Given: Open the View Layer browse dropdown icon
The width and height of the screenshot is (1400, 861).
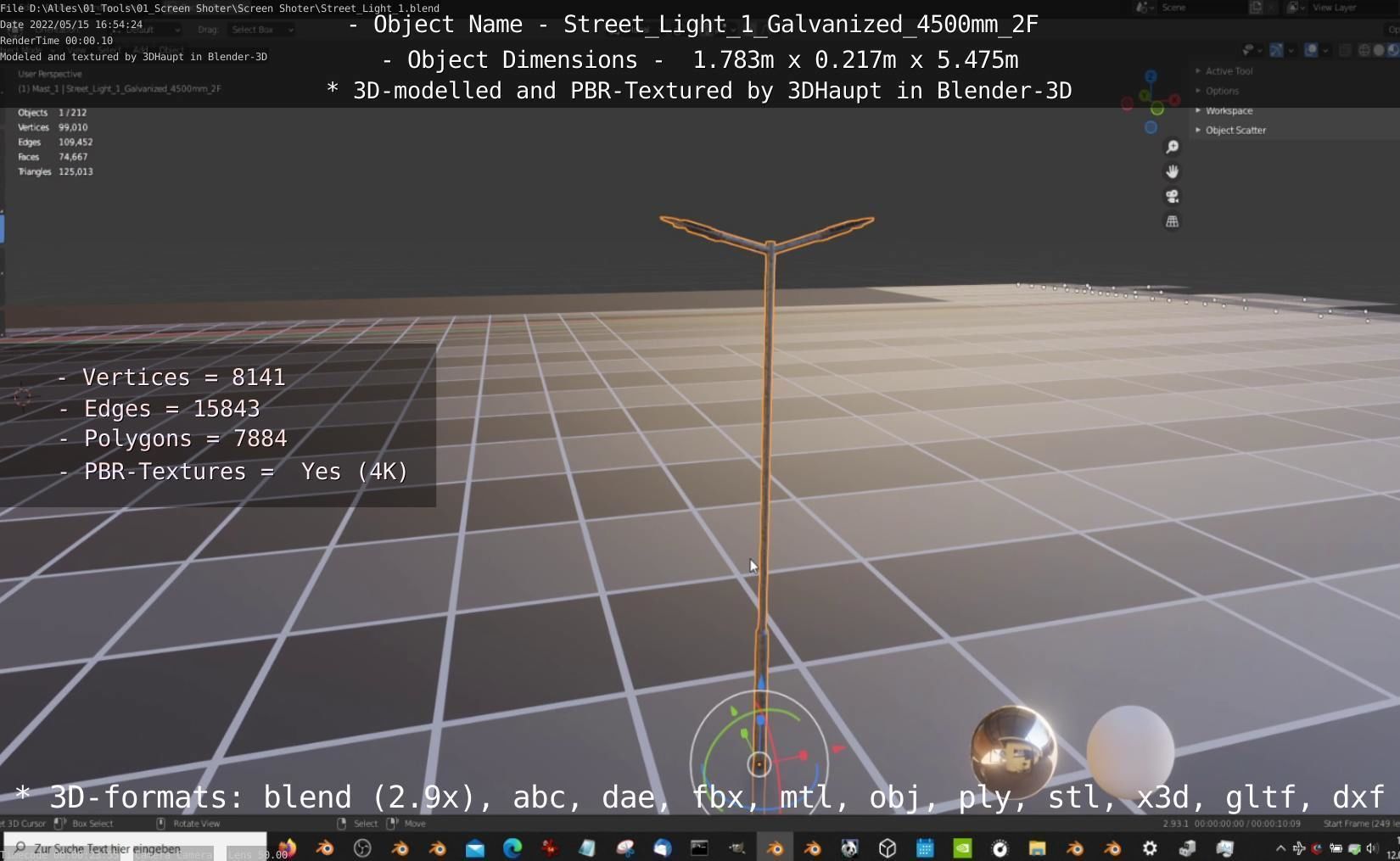Looking at the screenshot, I should (x=1296, y=8).
